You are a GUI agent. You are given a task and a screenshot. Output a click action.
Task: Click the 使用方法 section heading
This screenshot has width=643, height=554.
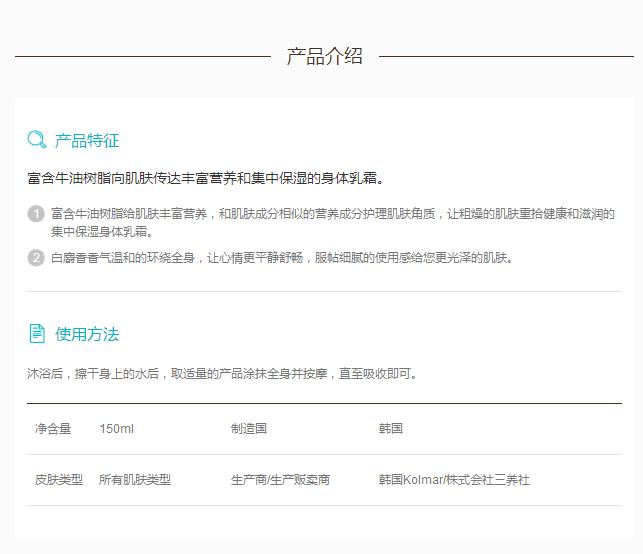tap(87, 335)
